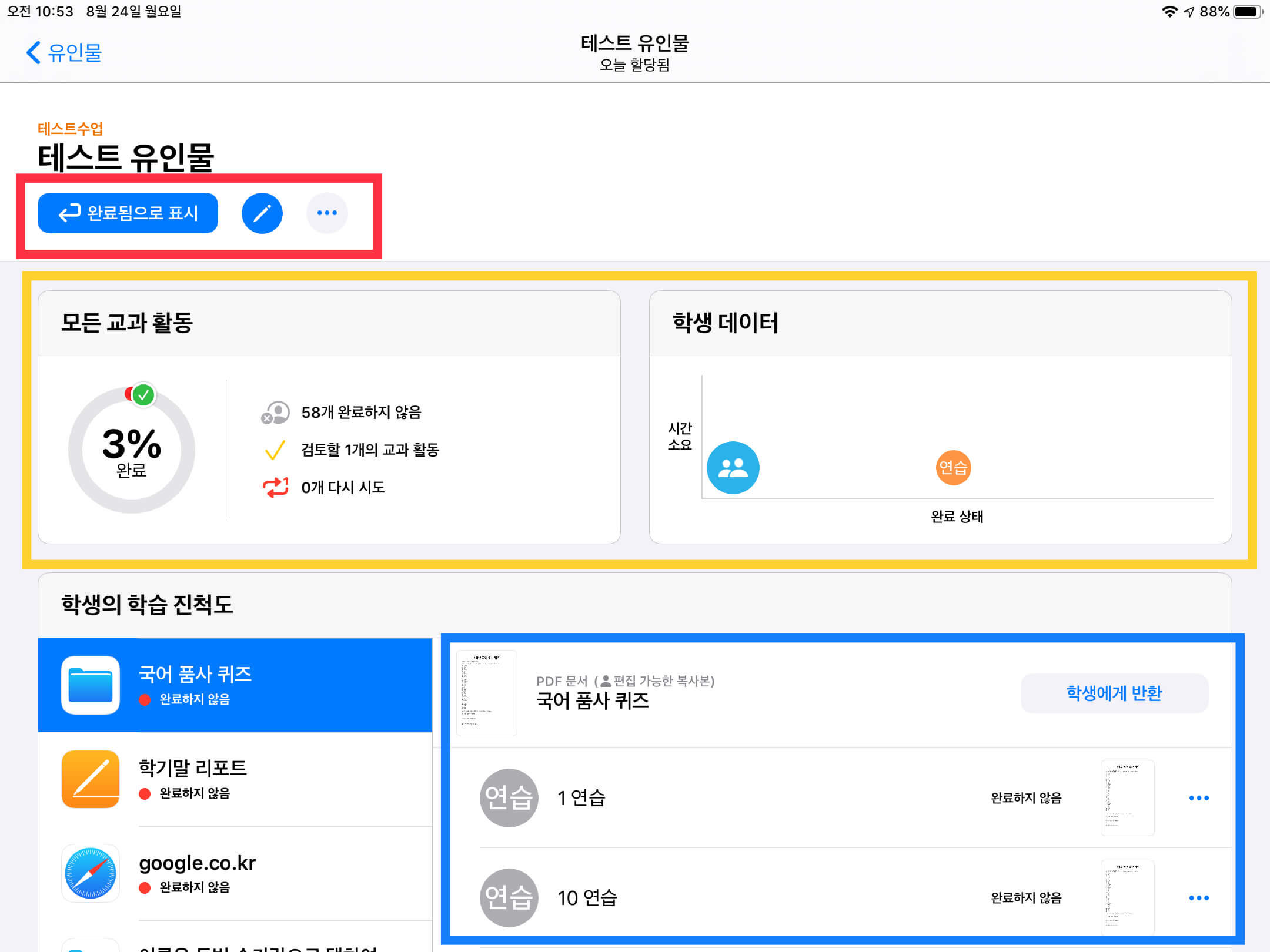Open ellipsis menu for 10 연습 row
The image size is (1270, 952).
click(x=1198, y=898)
